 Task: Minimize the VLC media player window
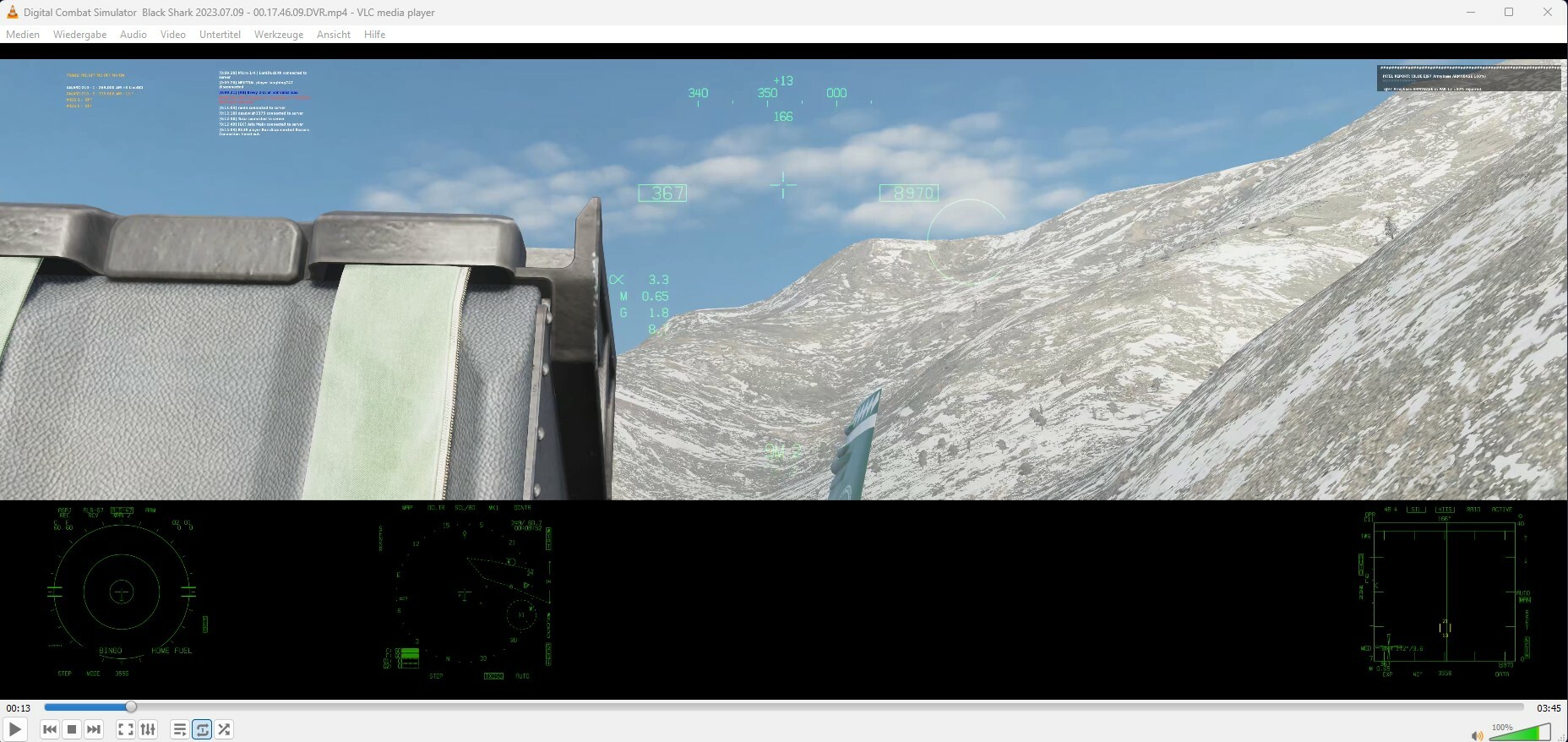1471,12
